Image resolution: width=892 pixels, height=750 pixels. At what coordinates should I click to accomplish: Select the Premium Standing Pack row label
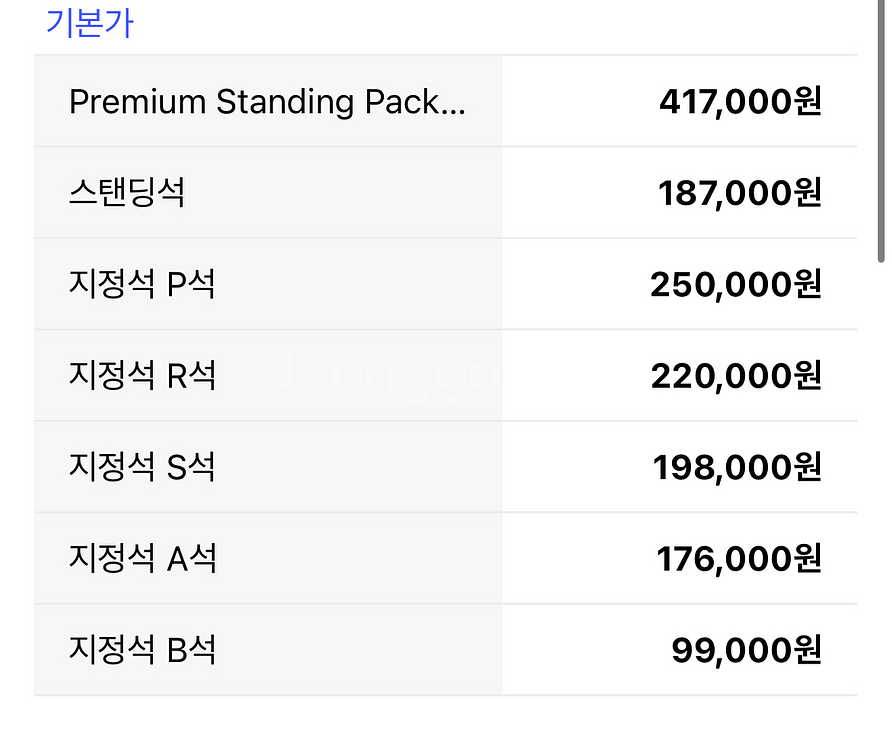(x=267, y=102)
